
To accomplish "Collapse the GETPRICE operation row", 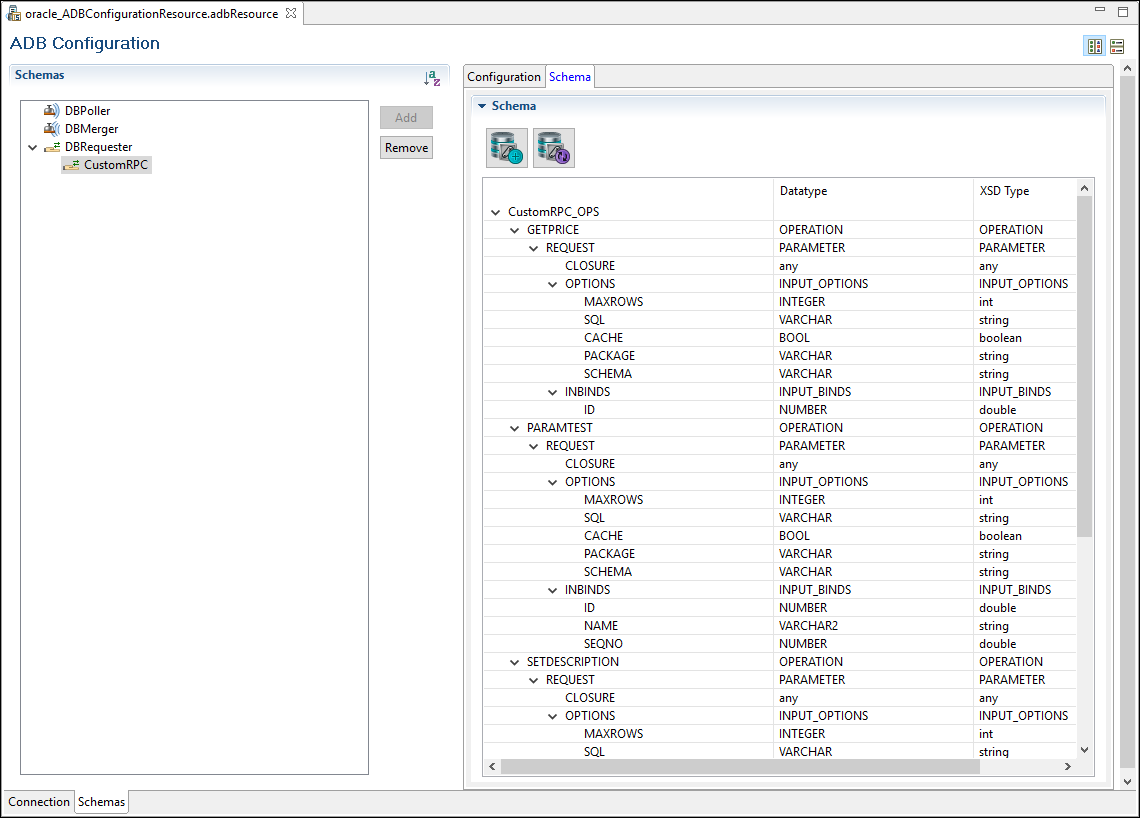I will 515,230.
